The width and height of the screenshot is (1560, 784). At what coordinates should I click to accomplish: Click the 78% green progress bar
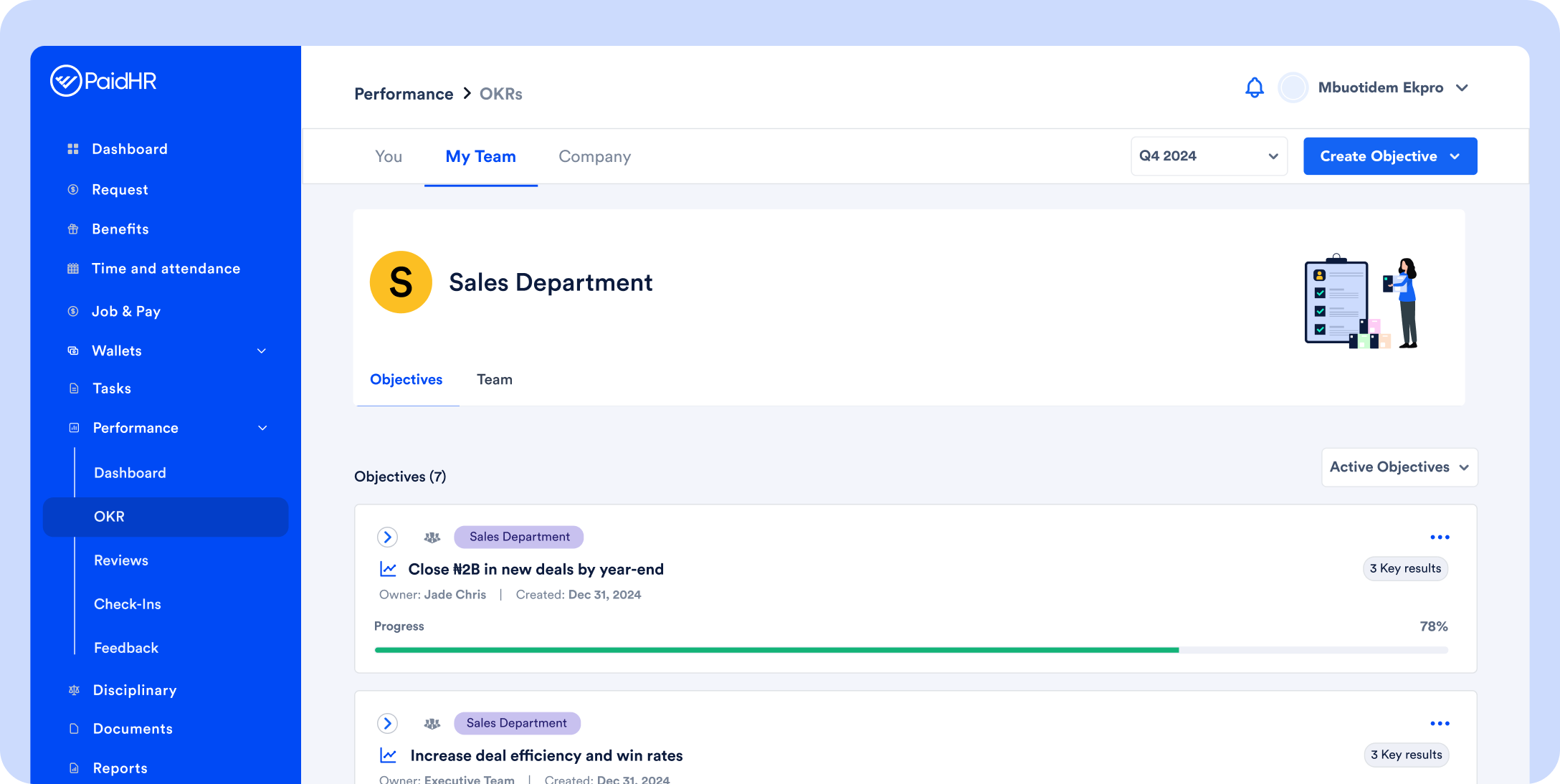pos(776,650)
